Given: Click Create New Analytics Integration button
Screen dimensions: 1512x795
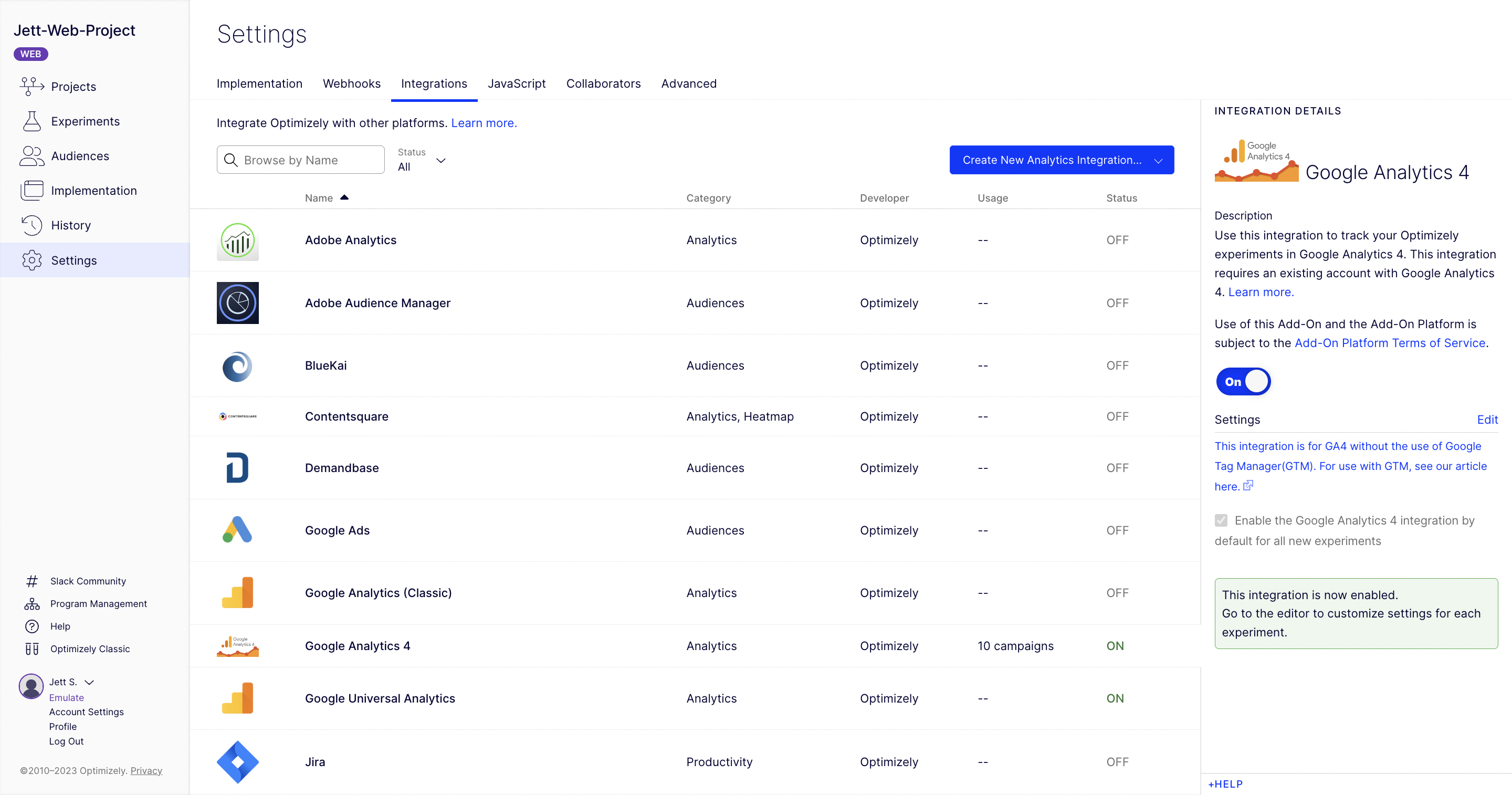Looking at the screenshot, I should coord(1062,160).
